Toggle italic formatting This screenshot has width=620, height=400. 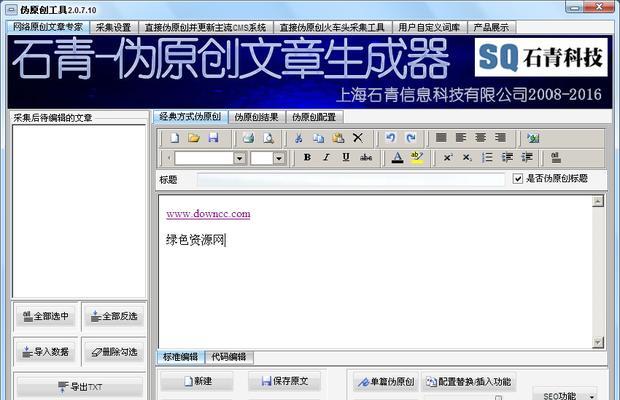pyautogui.click(x=326, y=157)
